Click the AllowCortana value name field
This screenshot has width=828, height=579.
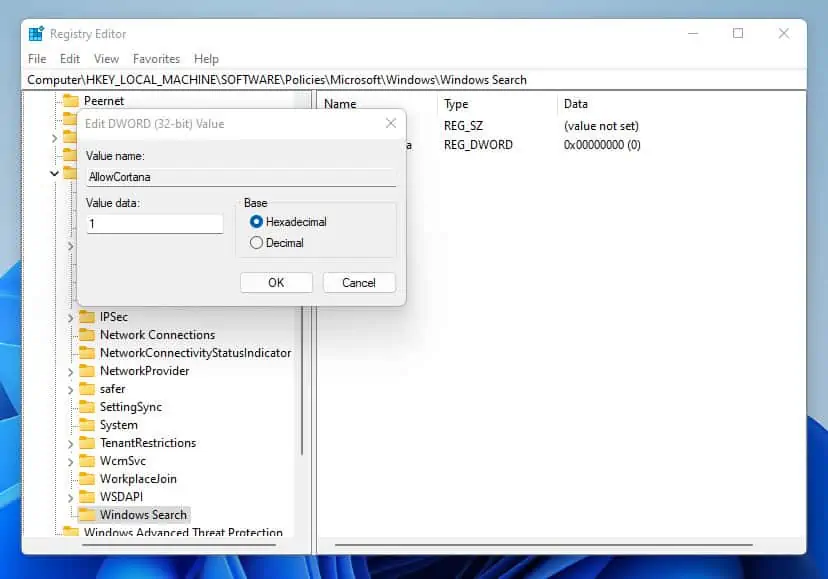point(241,177)
